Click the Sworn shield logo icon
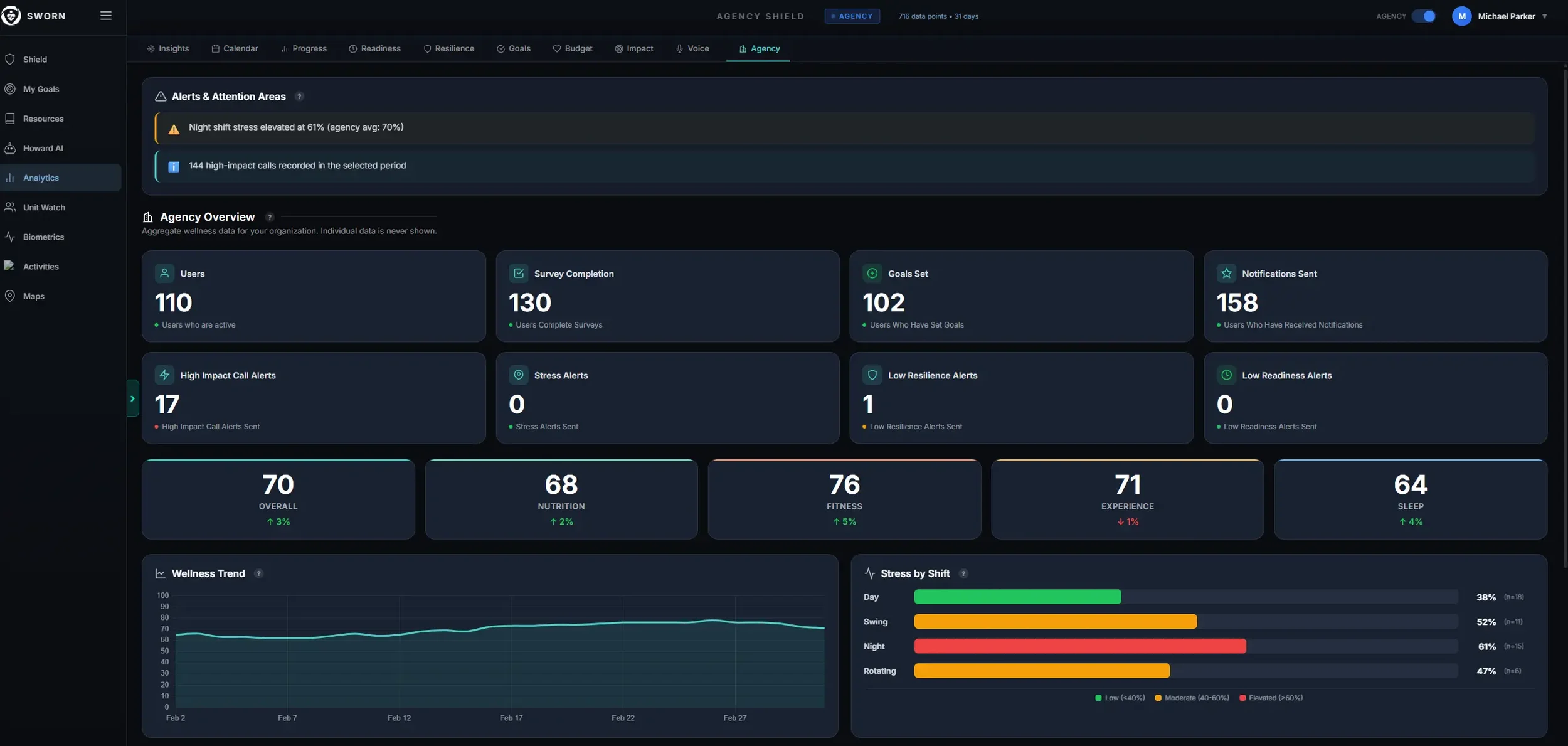Viewport: 1568px width, 746px height. click(x=11, y=16)
